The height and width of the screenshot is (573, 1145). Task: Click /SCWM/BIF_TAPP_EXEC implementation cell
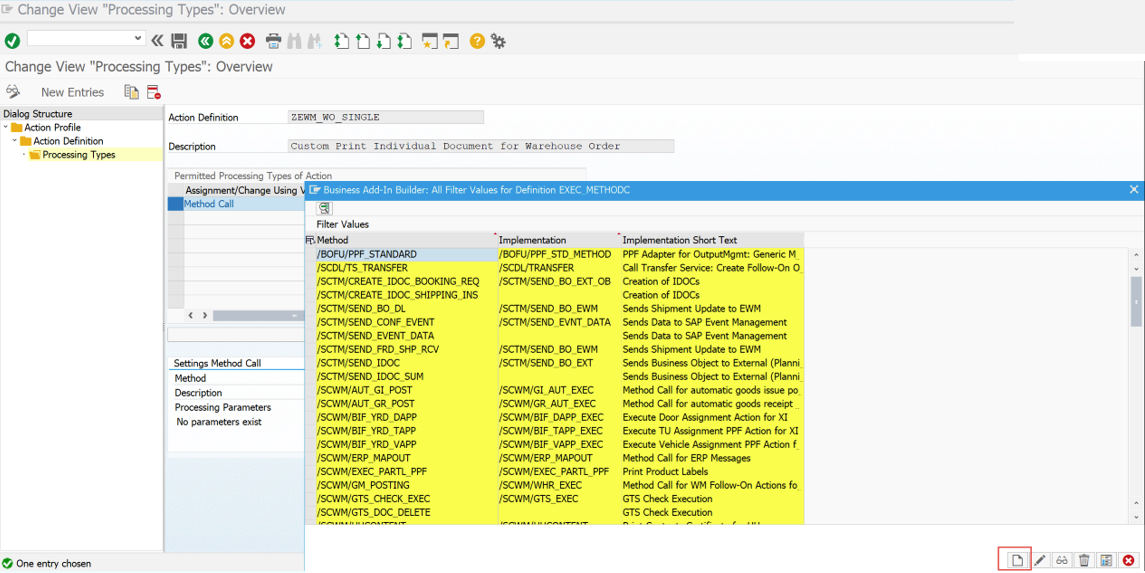[558, 431]
